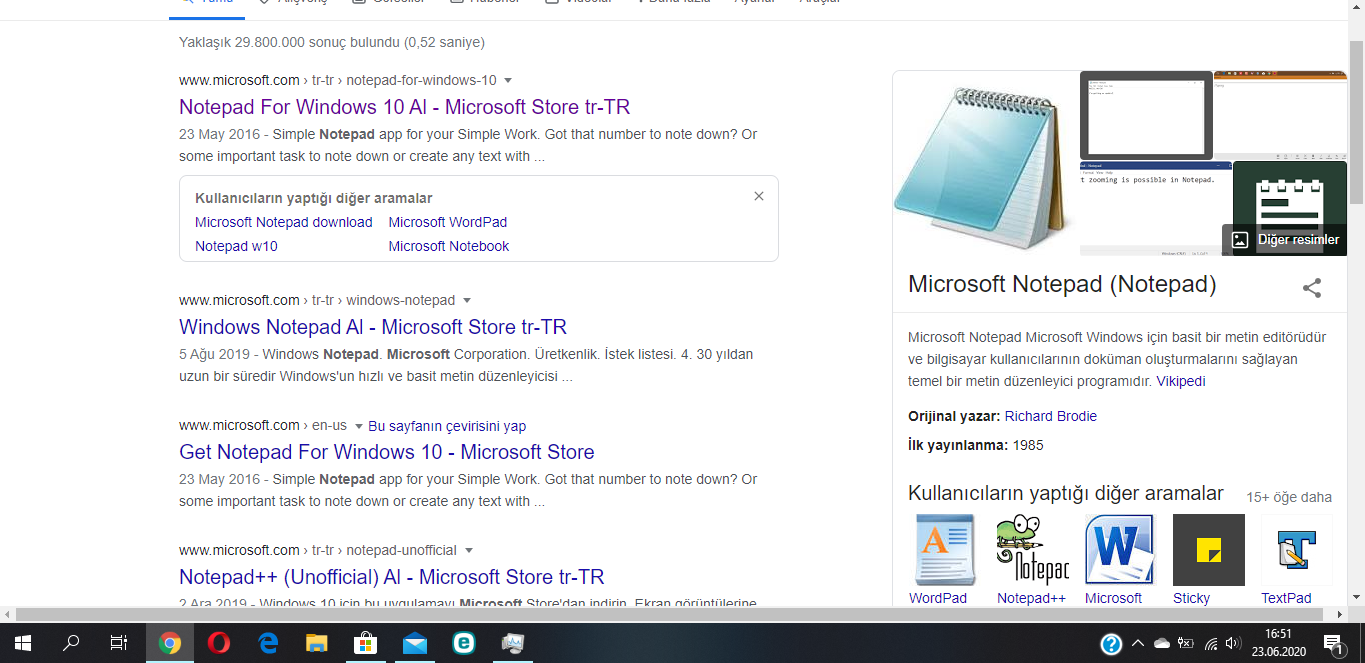1365x663 pixels.
Task: Open 'Notepad For Windows 10 Al' result
Action: coord(405,107)
